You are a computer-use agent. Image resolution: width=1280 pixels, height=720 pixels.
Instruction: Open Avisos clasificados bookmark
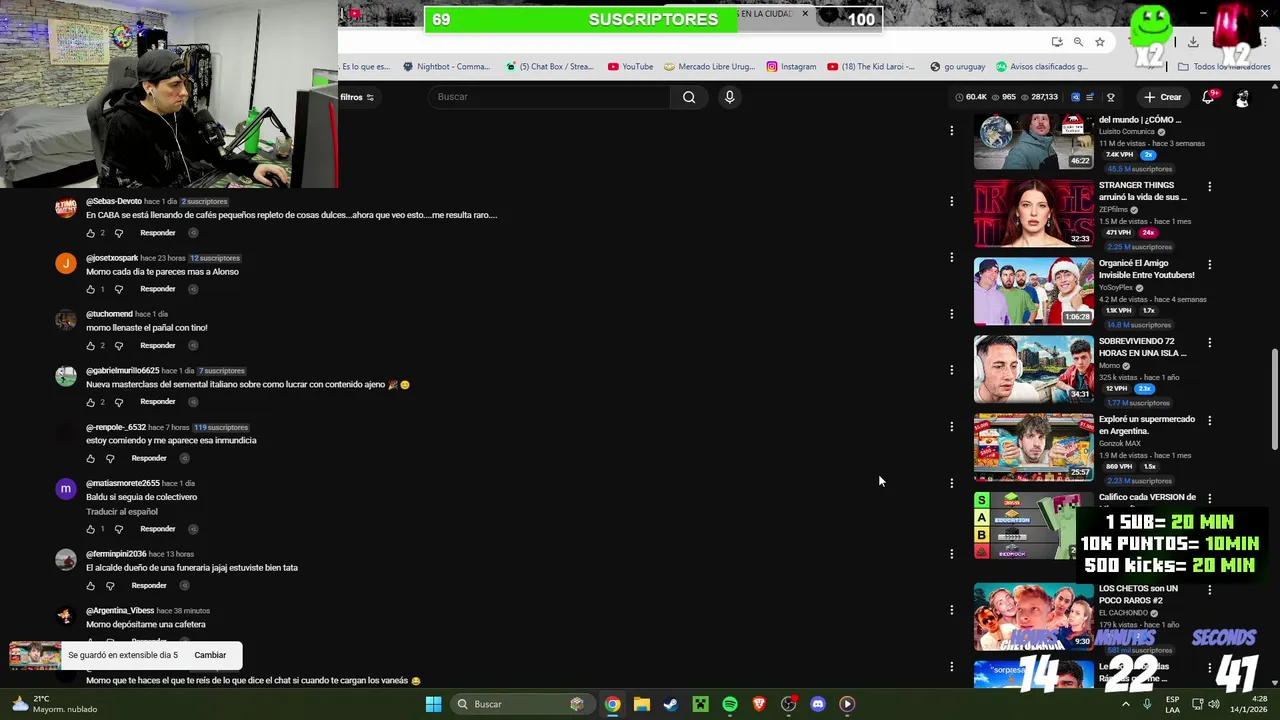coord(1042,67)
